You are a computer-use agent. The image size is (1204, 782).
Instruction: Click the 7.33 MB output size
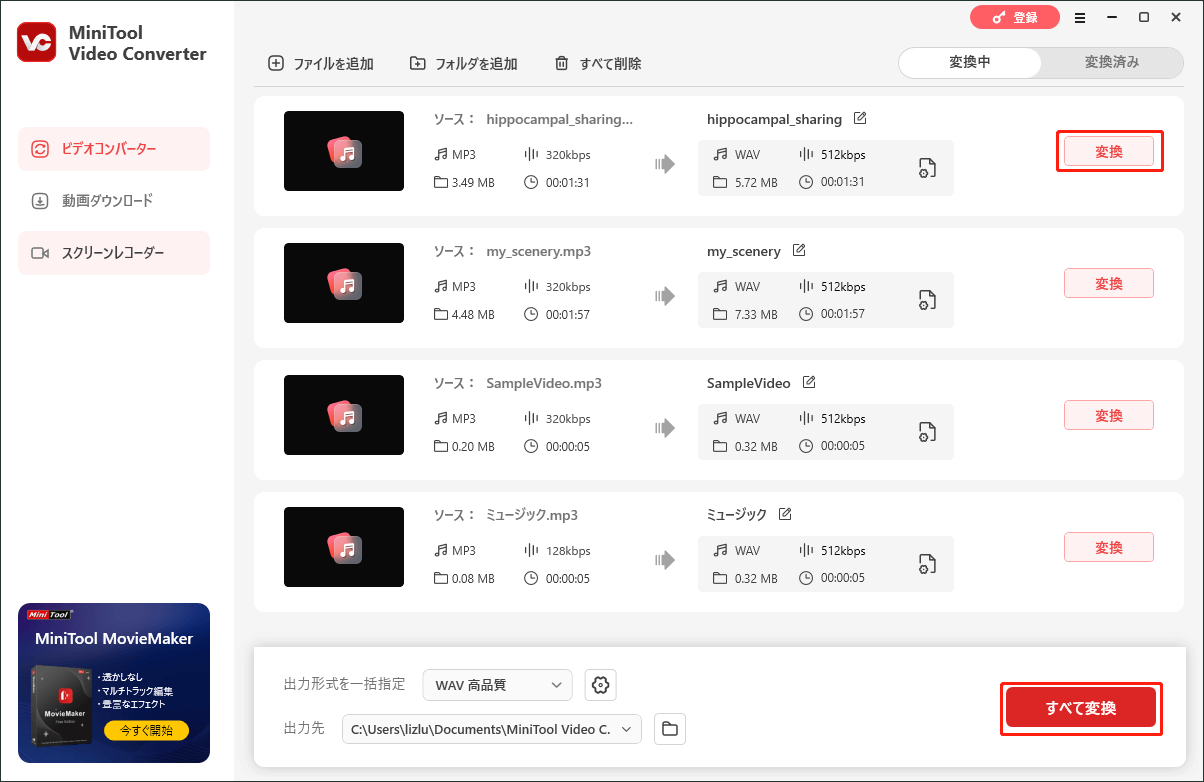(x=755, y=314)
